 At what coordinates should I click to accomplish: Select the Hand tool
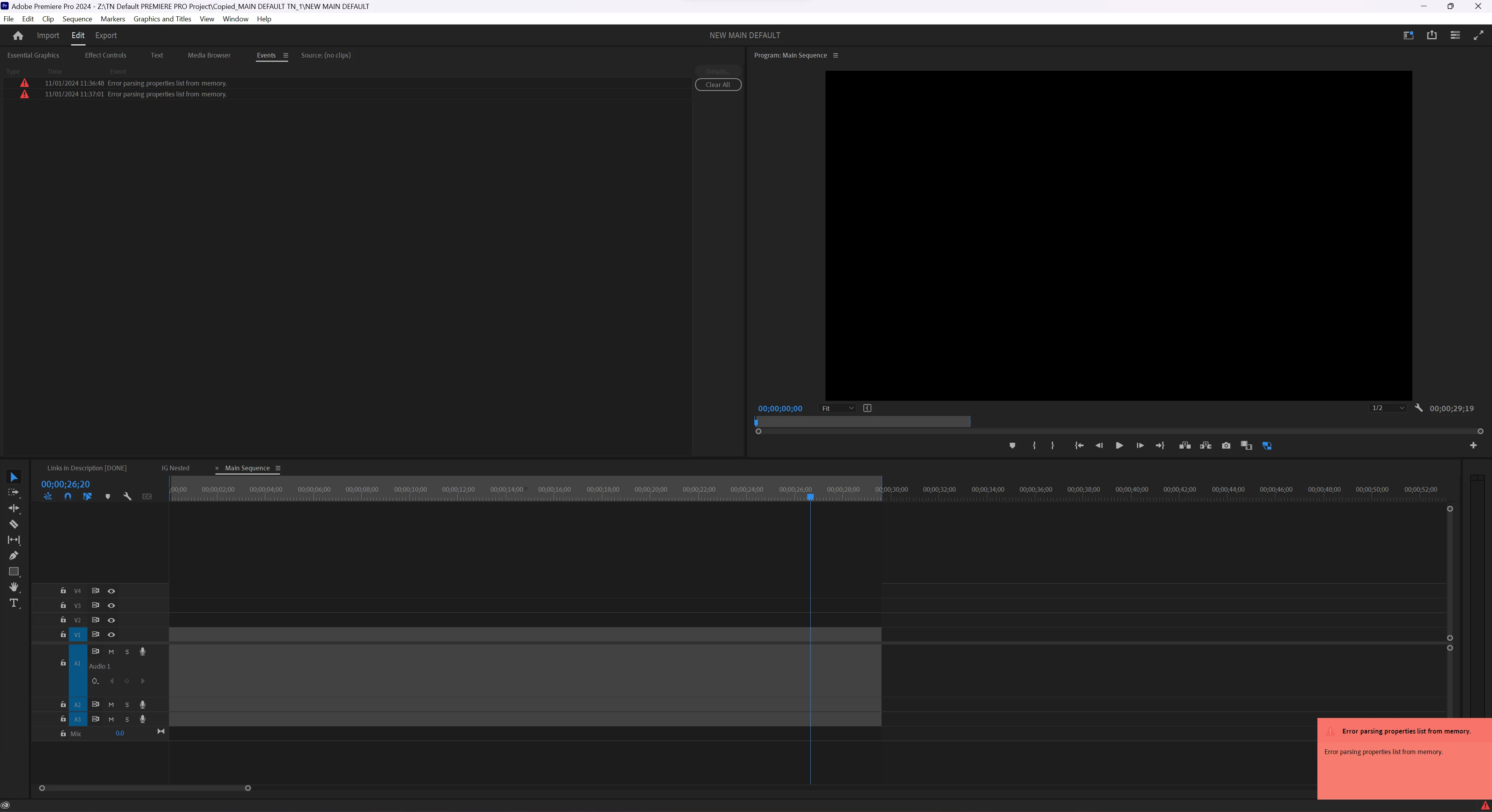14,587
